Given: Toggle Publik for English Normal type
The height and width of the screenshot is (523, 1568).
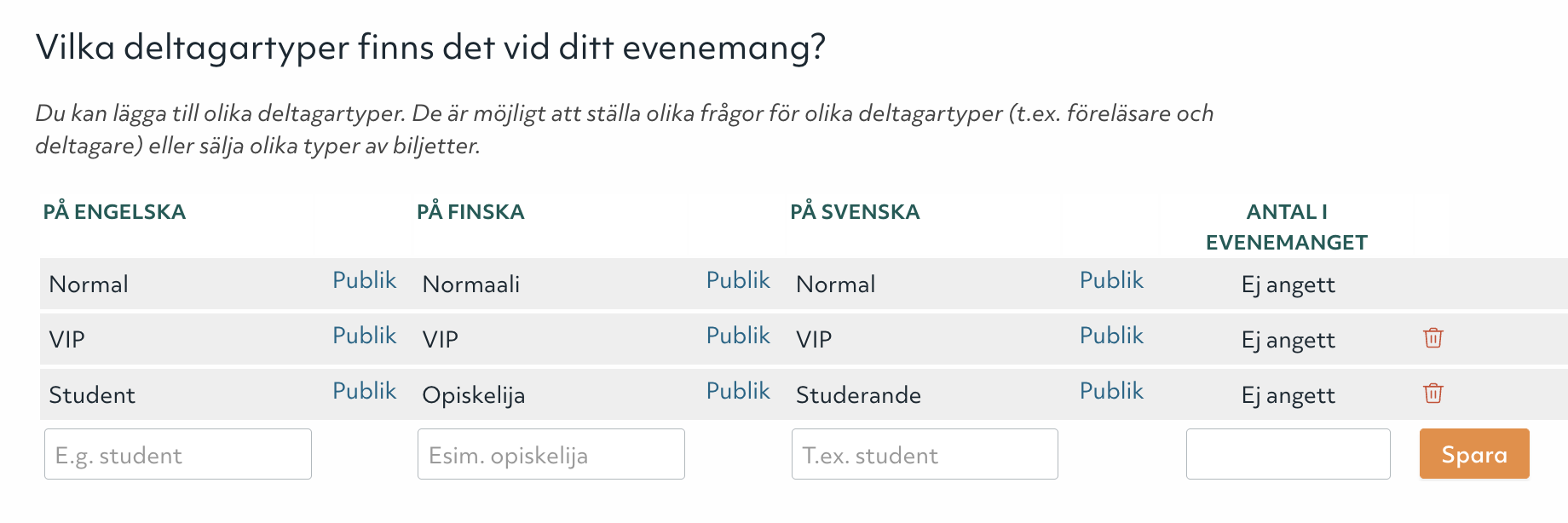Looking at the screenshot, I should click(364, 280).
